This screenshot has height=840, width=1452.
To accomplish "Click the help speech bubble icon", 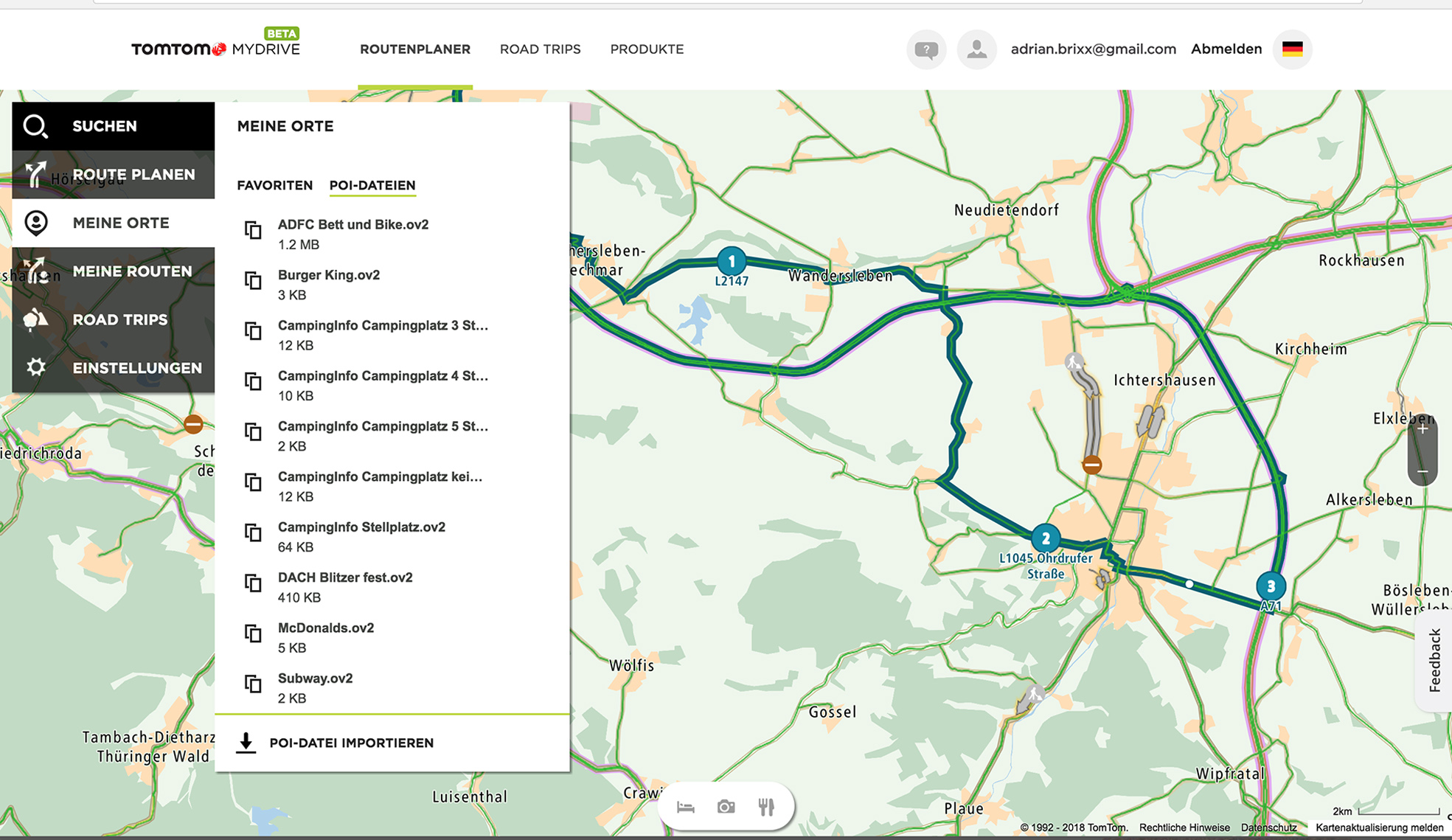I will [x=925, y=49].
